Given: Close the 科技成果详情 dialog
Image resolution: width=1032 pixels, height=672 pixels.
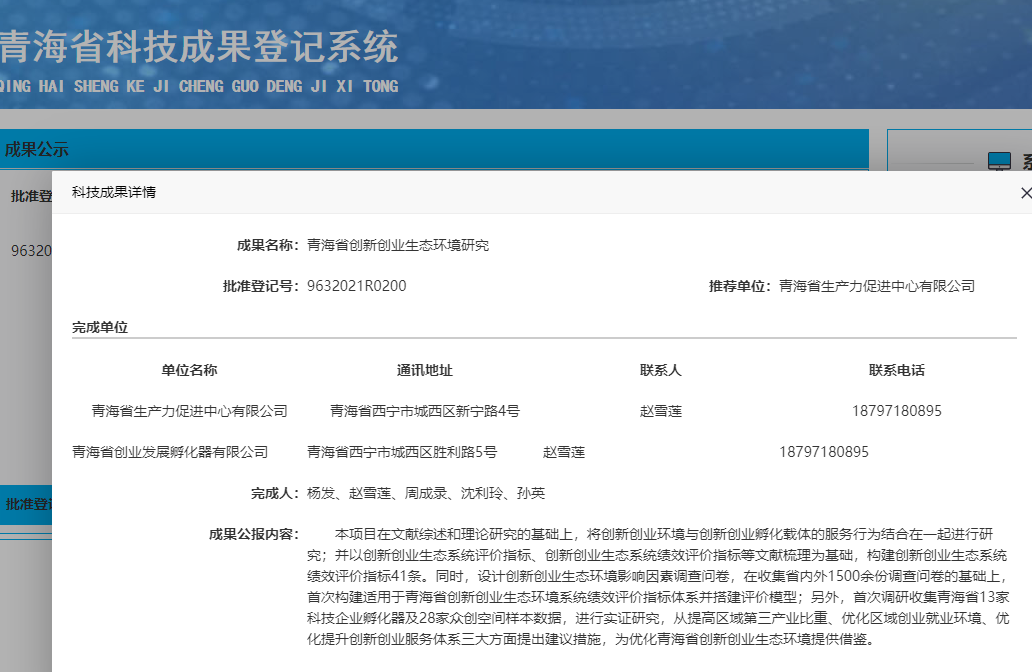Looking at the screenshot, I should point(1025,193).
